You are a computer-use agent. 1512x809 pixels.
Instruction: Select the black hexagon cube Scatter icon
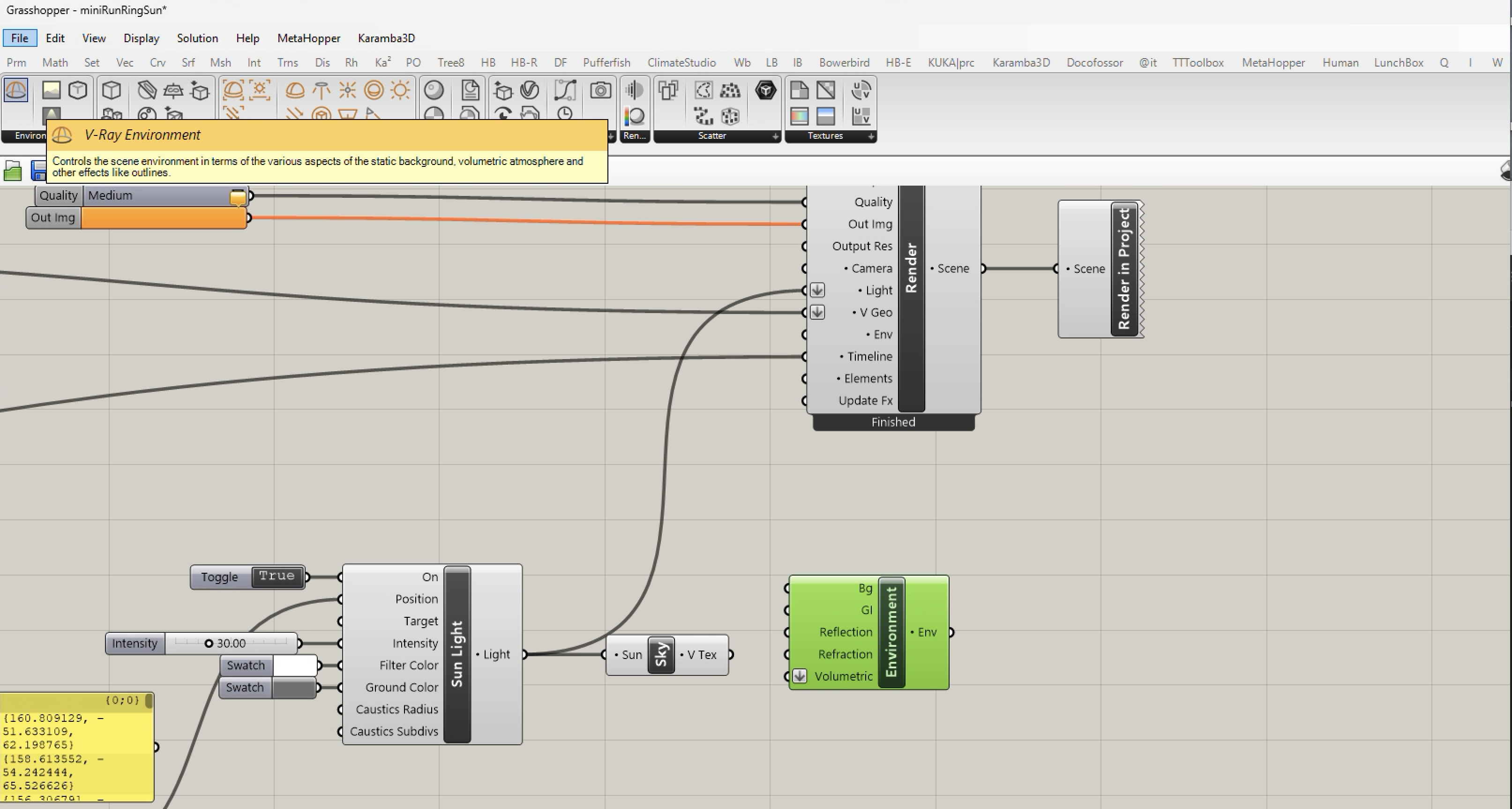[765, 90]
